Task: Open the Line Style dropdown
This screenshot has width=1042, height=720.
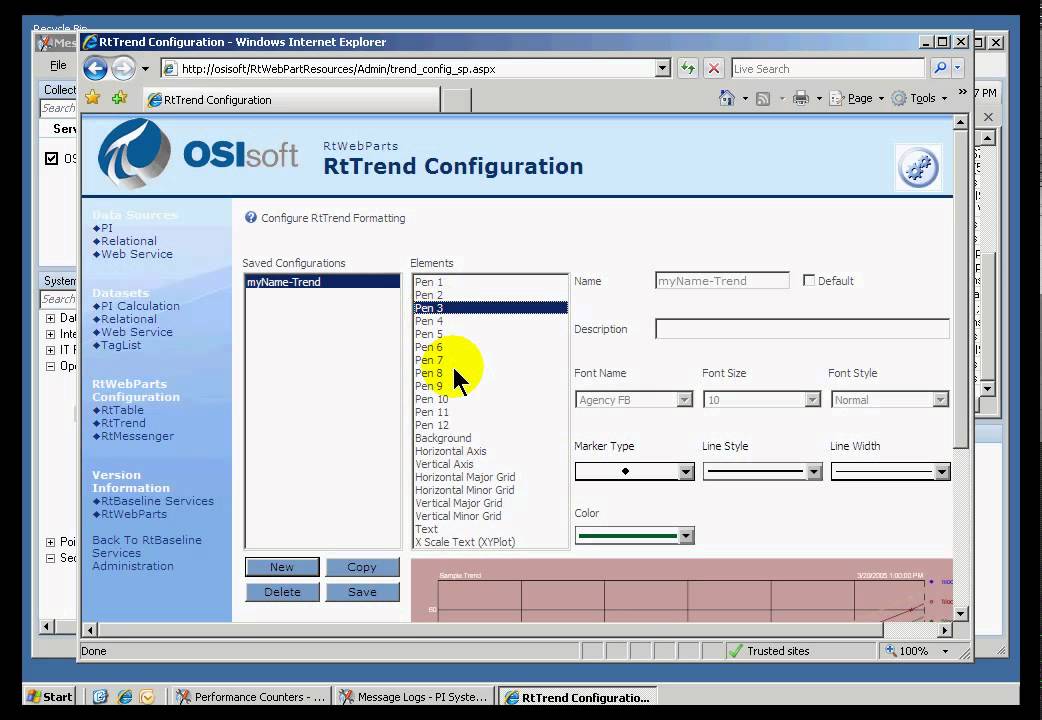Action: click(x=814, y=471)
